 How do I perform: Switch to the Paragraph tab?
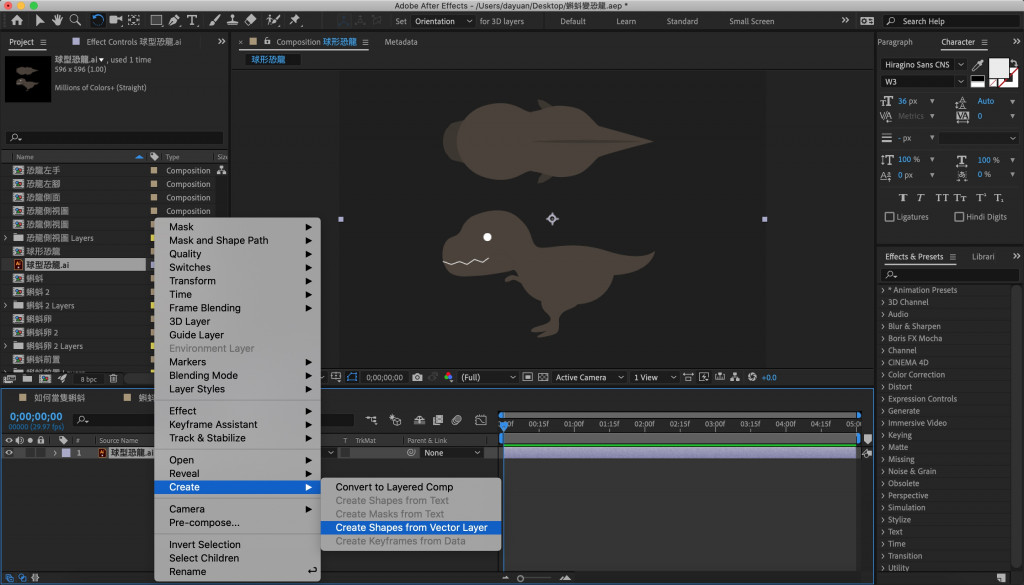point(895,42)
